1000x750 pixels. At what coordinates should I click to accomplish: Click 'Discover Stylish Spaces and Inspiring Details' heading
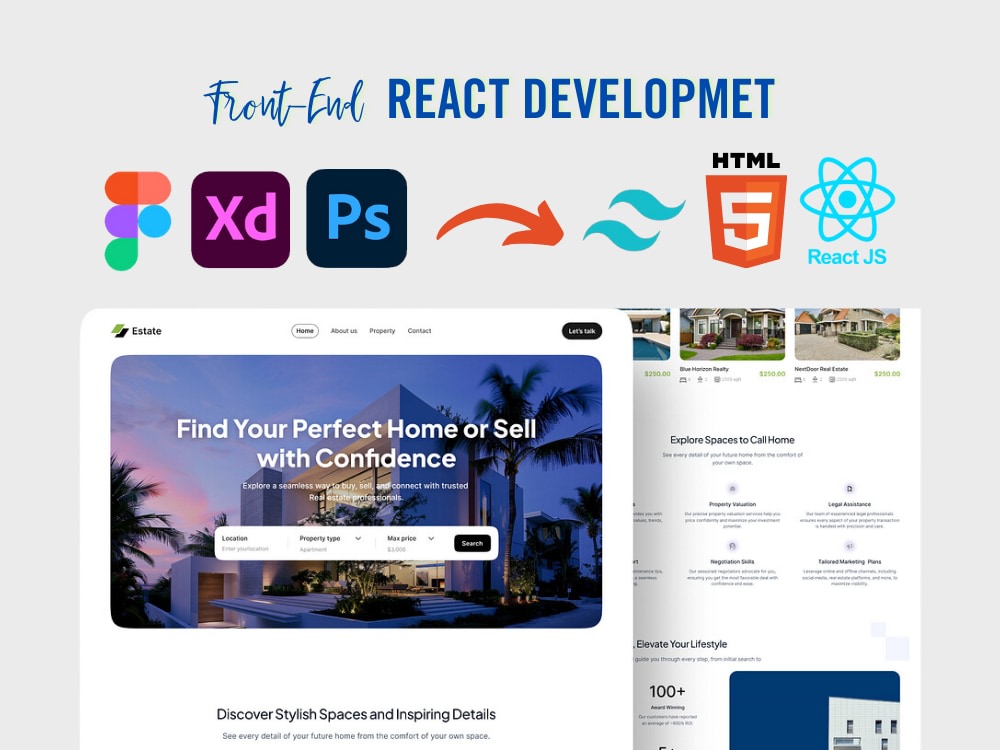point(356,714)
